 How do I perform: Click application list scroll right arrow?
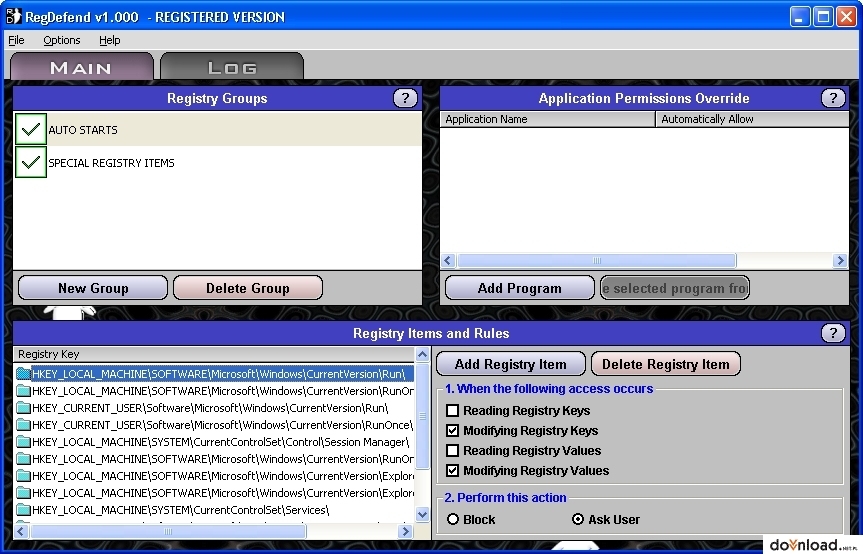coord(840,260)
